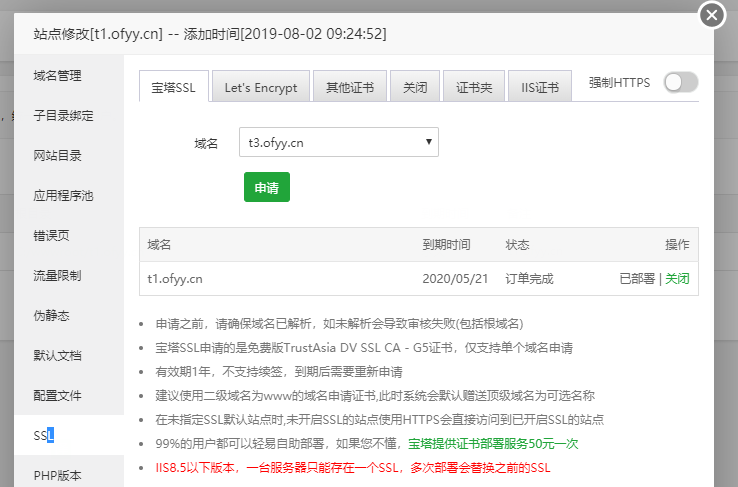Toggle the 强制HTTPS switch
This screenshot has height=487, width=738.
[680, 83]
